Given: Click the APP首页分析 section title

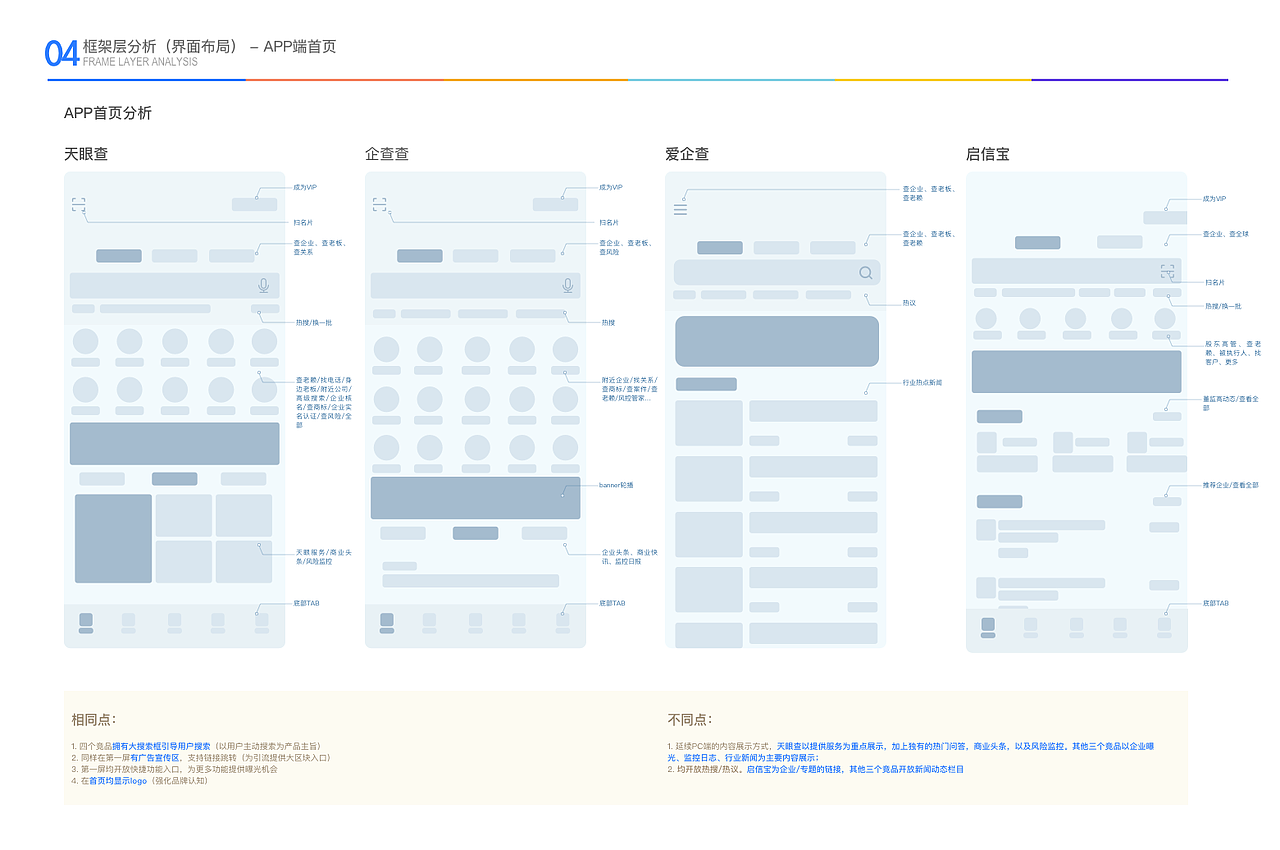Looking at the screenshot, I should 108,113.
